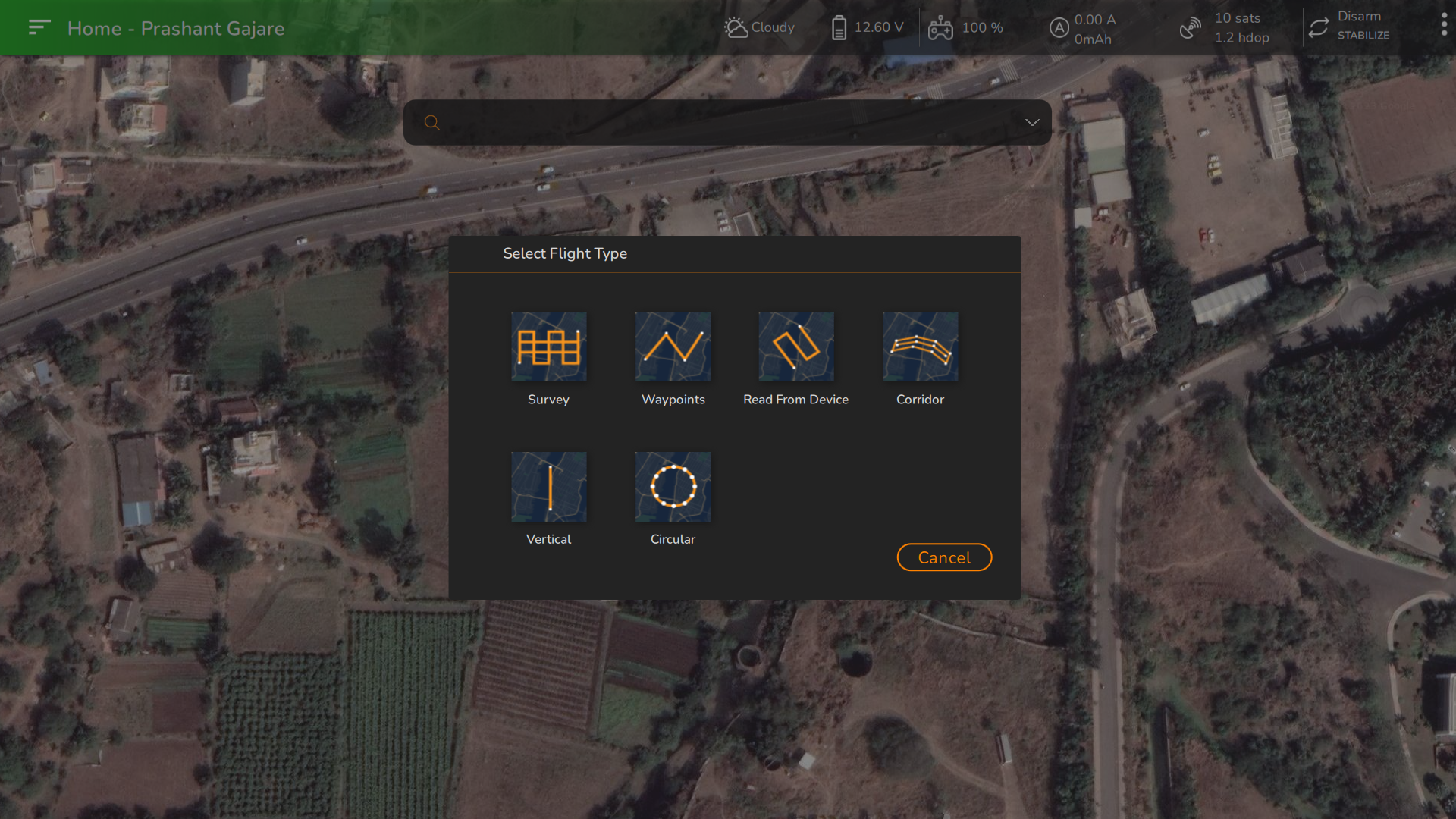The image size is (1456, 819).
Task: Click the Cloudy weather icon
Action: (x=736, y=28)
